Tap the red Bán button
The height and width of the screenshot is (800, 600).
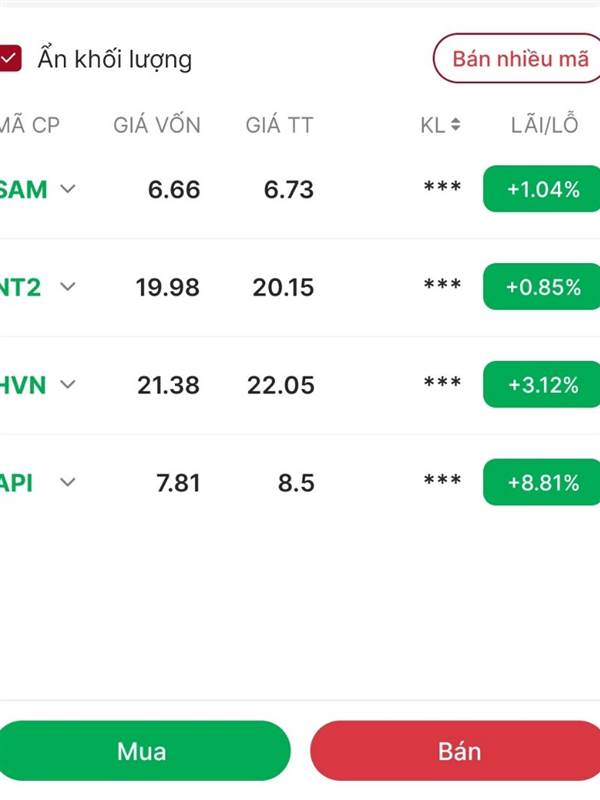[459, 751]
